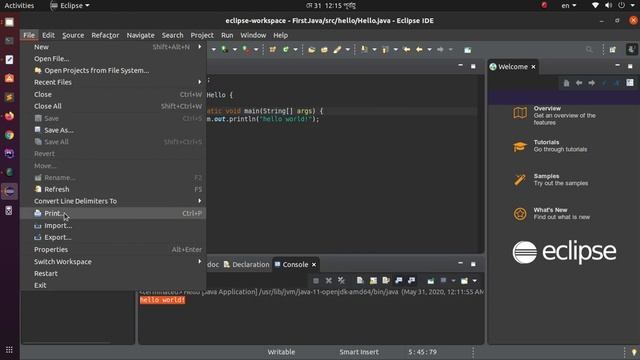Toggle Show Console on Standard Out icon
The height and width of the screenshot is (360, 640).
(x=399, y=280)
